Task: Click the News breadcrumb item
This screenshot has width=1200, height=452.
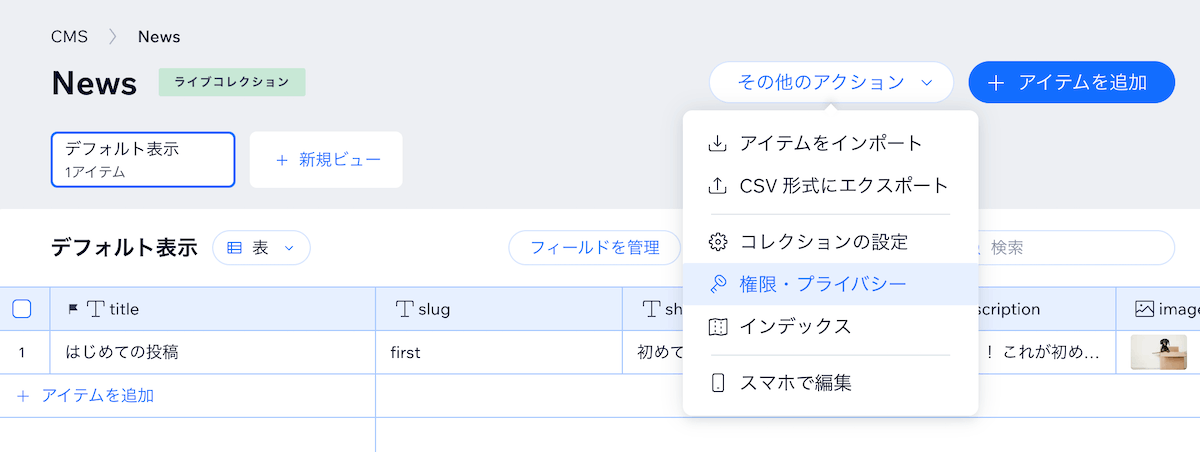Action: point(159,37)
